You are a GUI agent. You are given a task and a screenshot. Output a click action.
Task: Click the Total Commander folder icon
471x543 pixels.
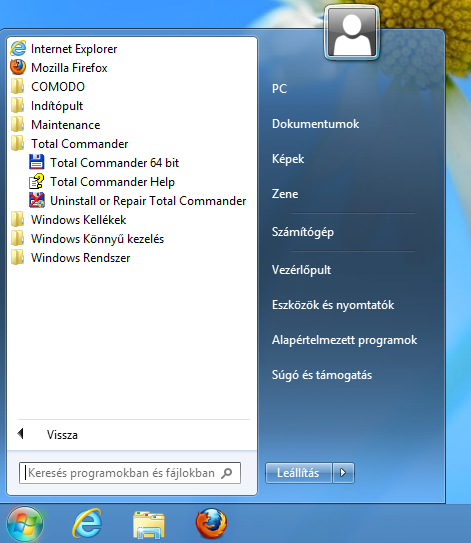17,143
